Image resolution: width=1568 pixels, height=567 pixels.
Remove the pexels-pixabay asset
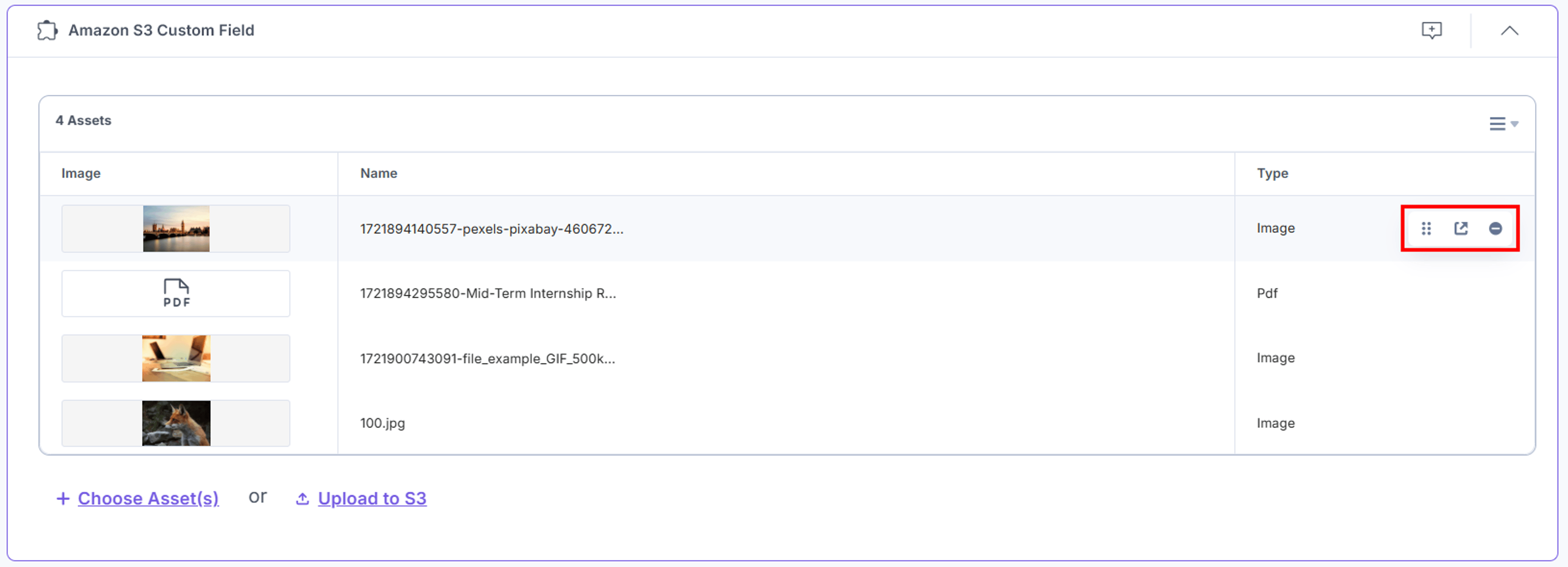(x=1496, y=229)
